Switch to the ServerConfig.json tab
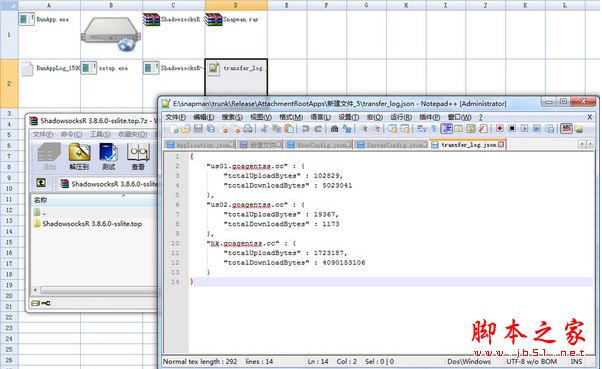 click(x=390, y=145)
